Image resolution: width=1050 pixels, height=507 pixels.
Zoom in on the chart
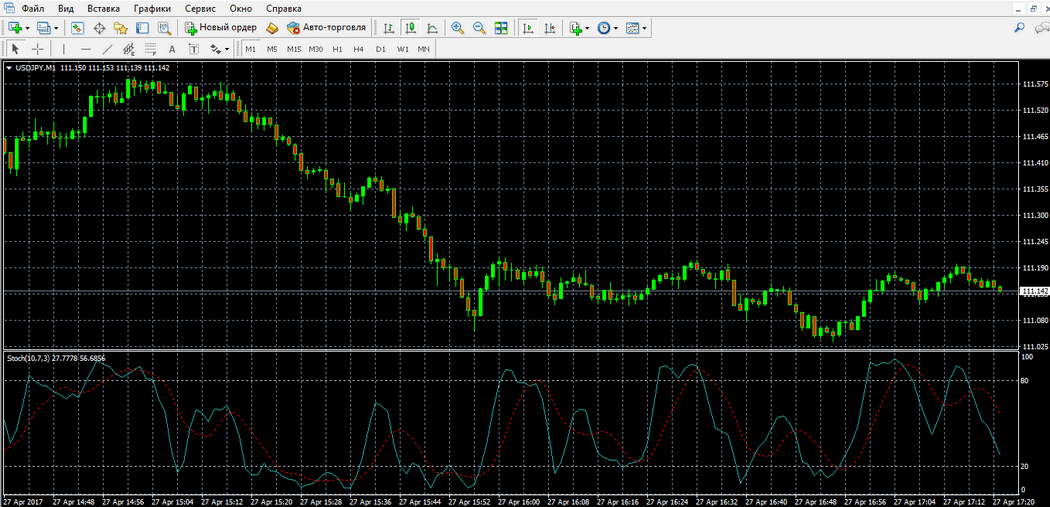point(457,28)
